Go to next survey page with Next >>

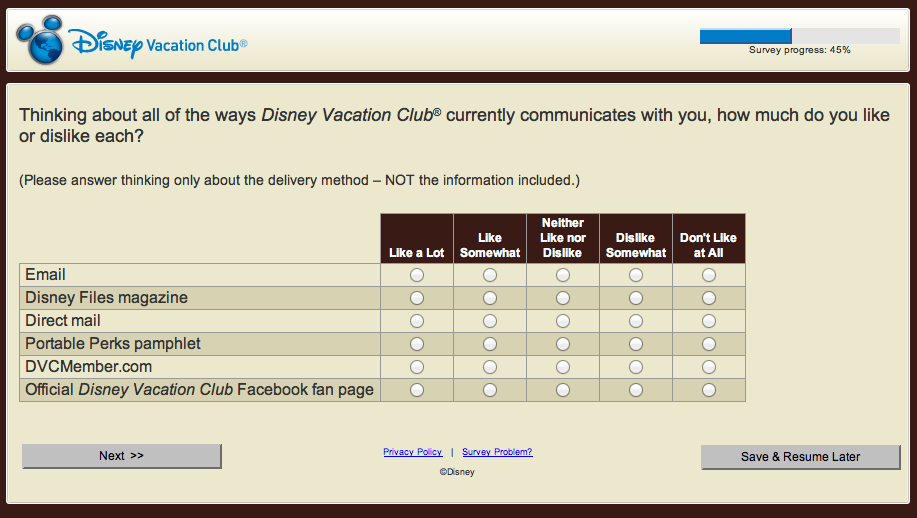tap(122, 456)
